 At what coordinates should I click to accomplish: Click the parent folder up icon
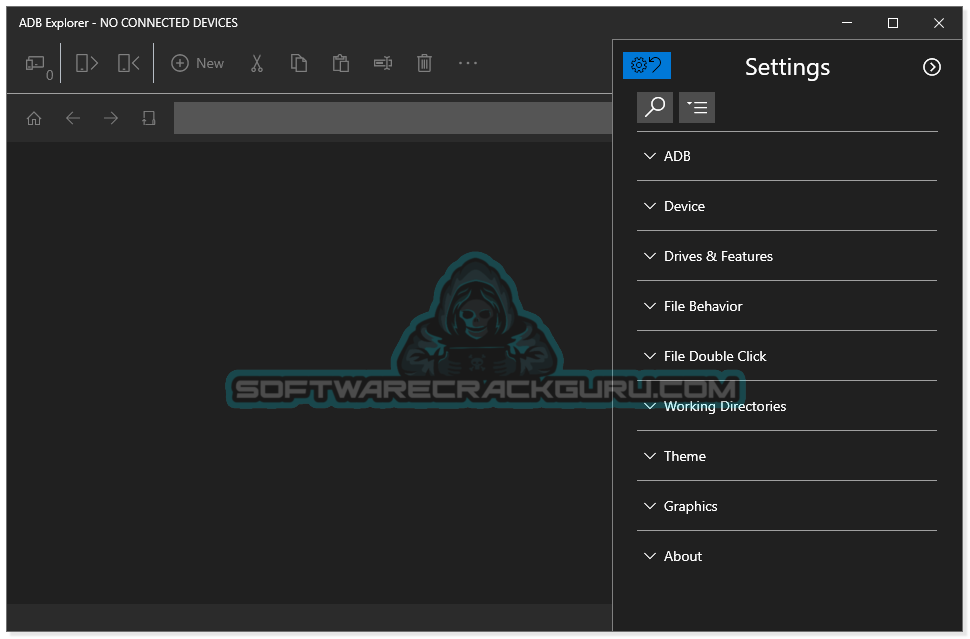[149, 118]
